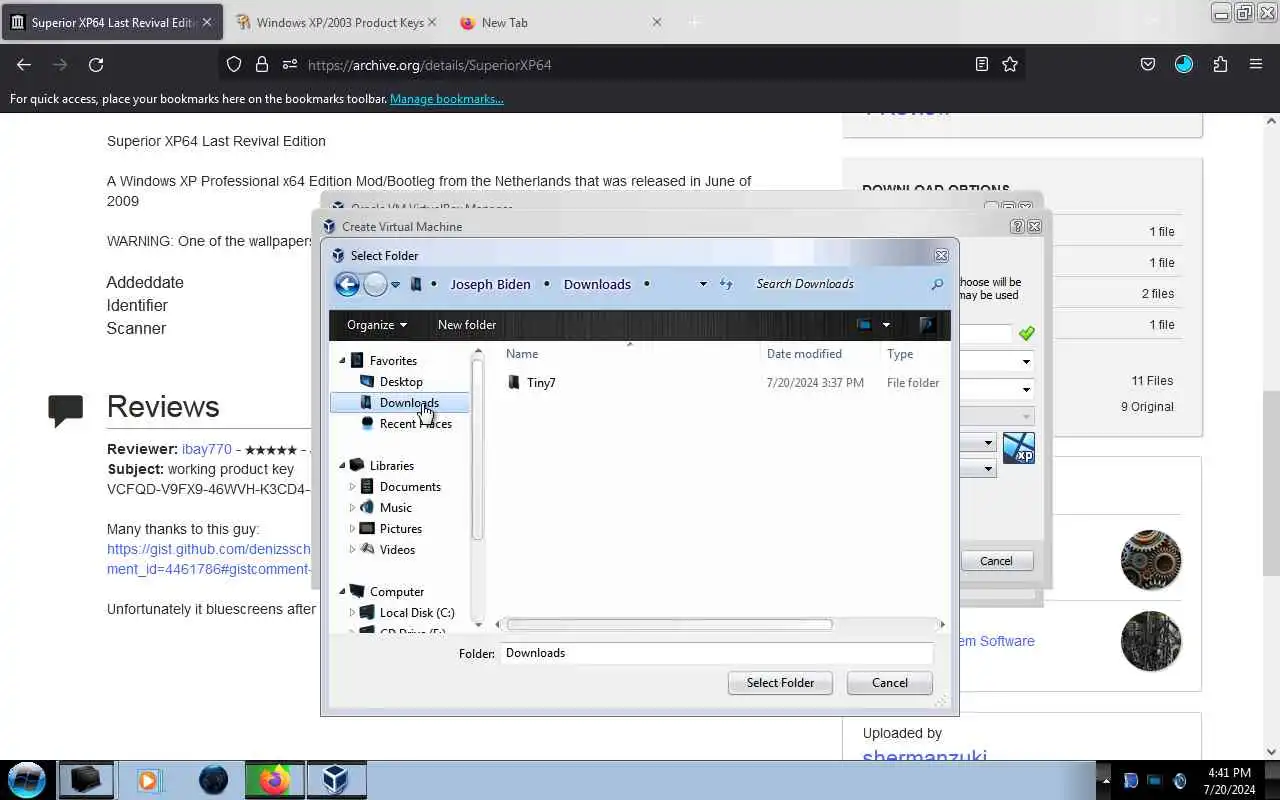Click the Folder name input field
Viewport: 1280px width, 800px height.
point(716,653)
